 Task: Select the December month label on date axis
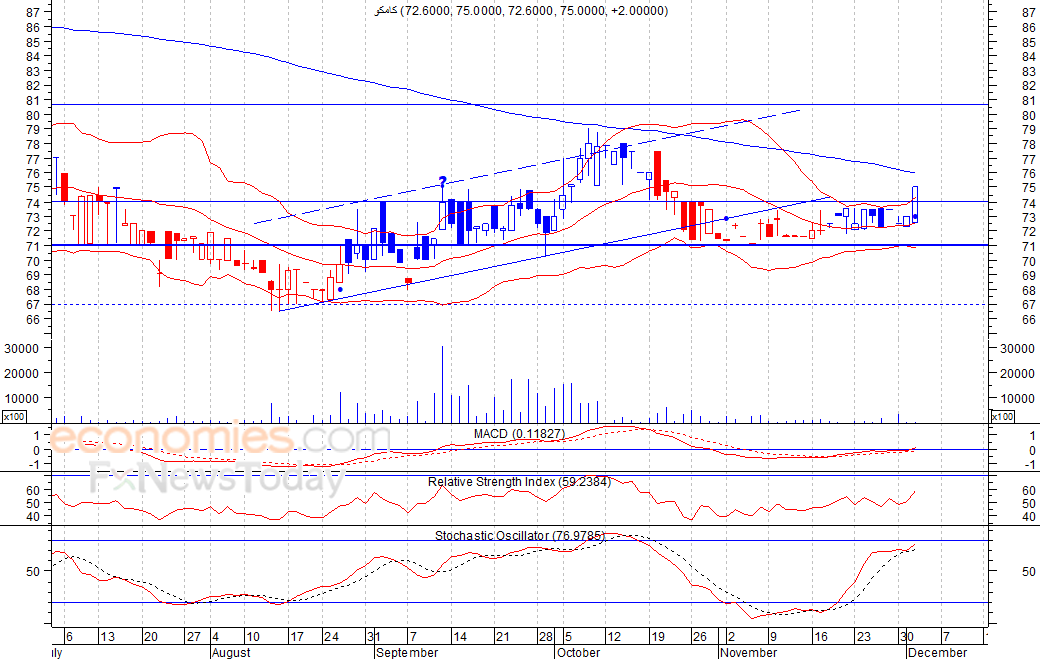point(937,652)
